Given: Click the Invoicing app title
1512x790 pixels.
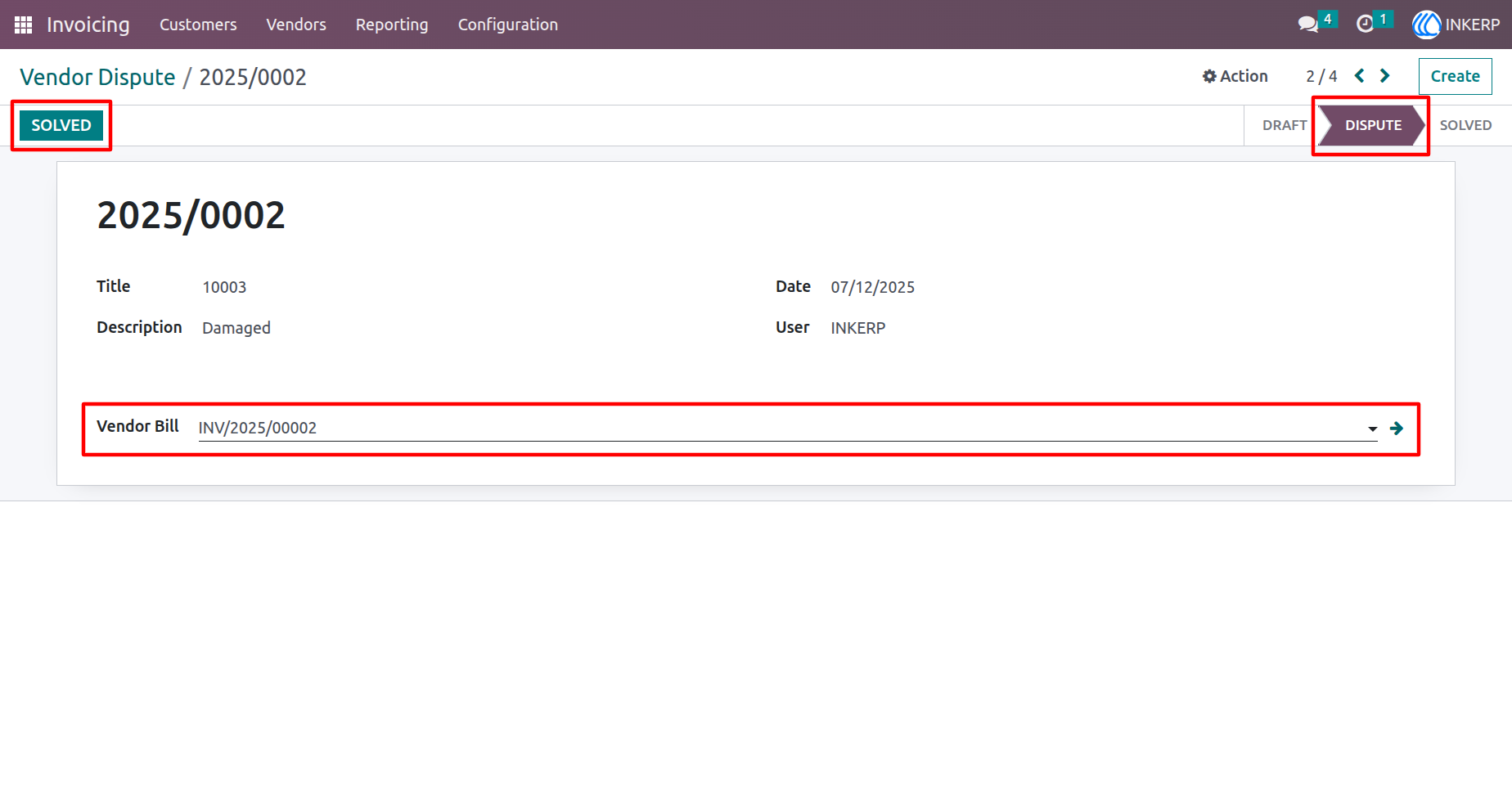Looking at the screenshot, I should (88, 25).
